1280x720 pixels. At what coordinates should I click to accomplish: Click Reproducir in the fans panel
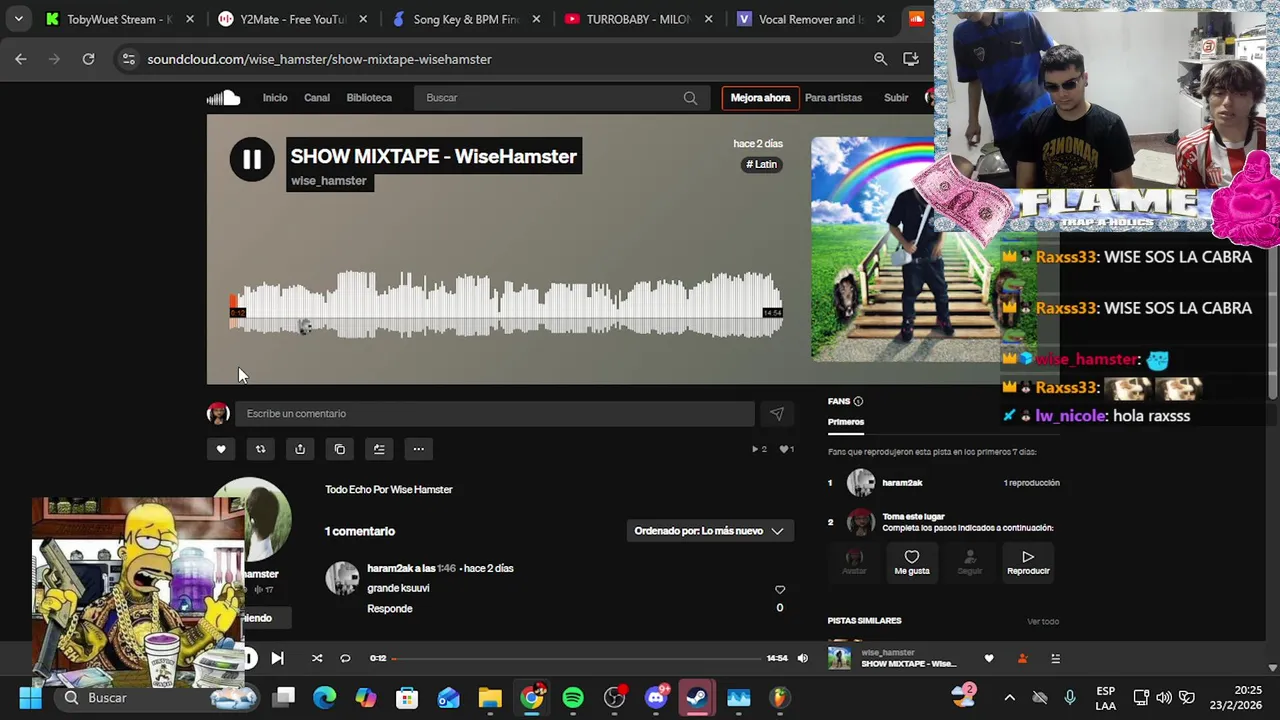(1028, 562)
